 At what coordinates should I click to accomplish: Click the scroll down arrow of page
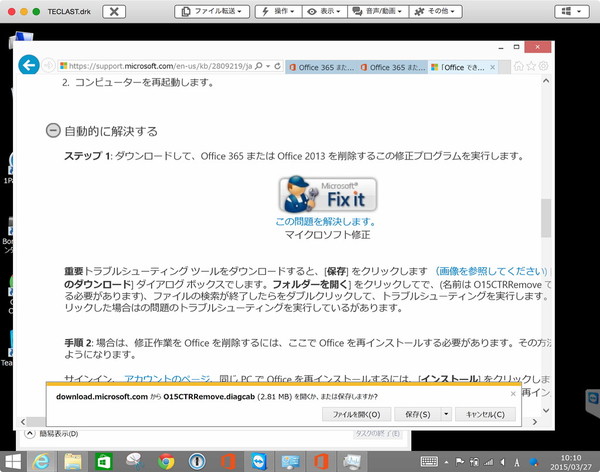click(546, 410)
